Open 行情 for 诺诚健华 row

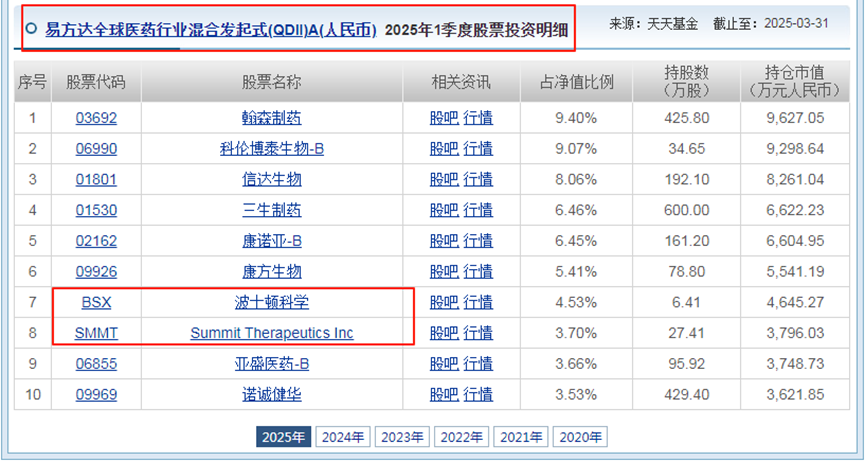click(478, 395)
